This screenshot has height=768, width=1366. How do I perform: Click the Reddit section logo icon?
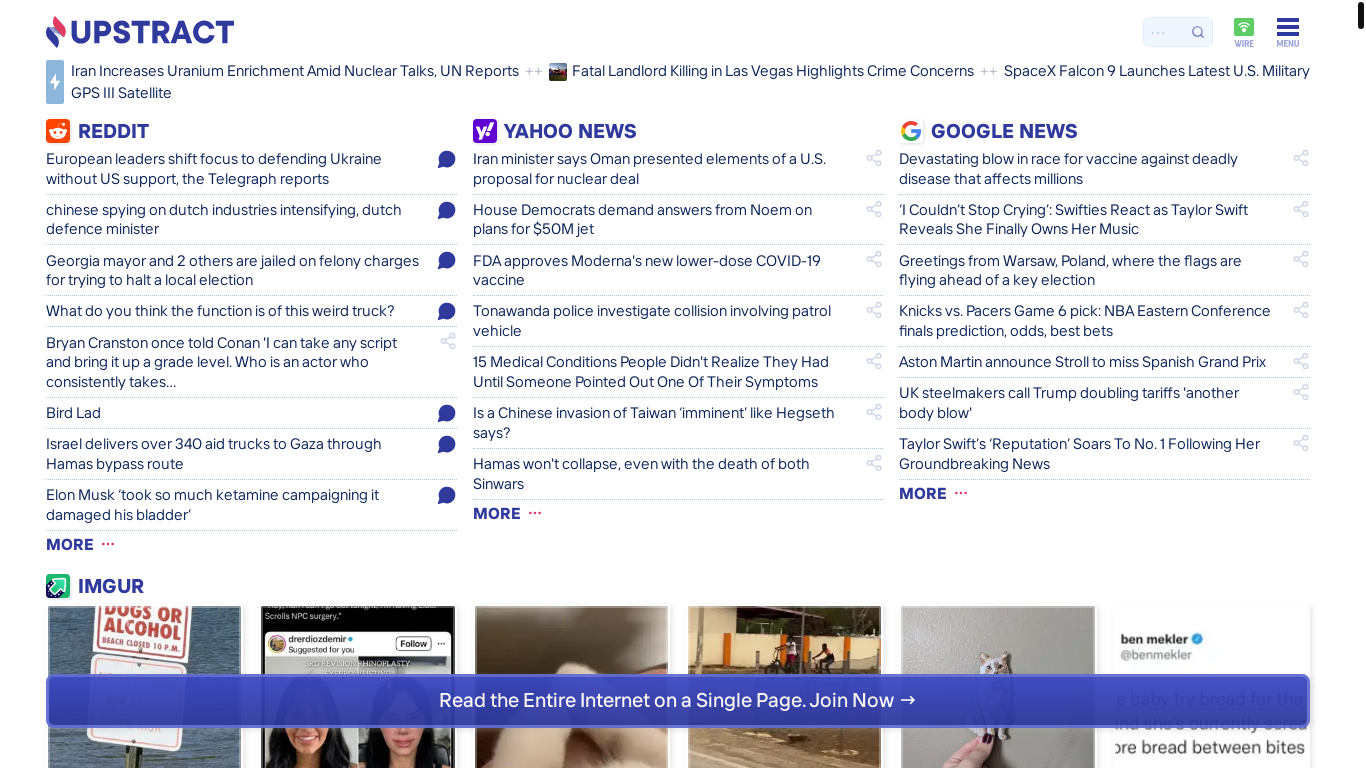[x=58, y=131]
